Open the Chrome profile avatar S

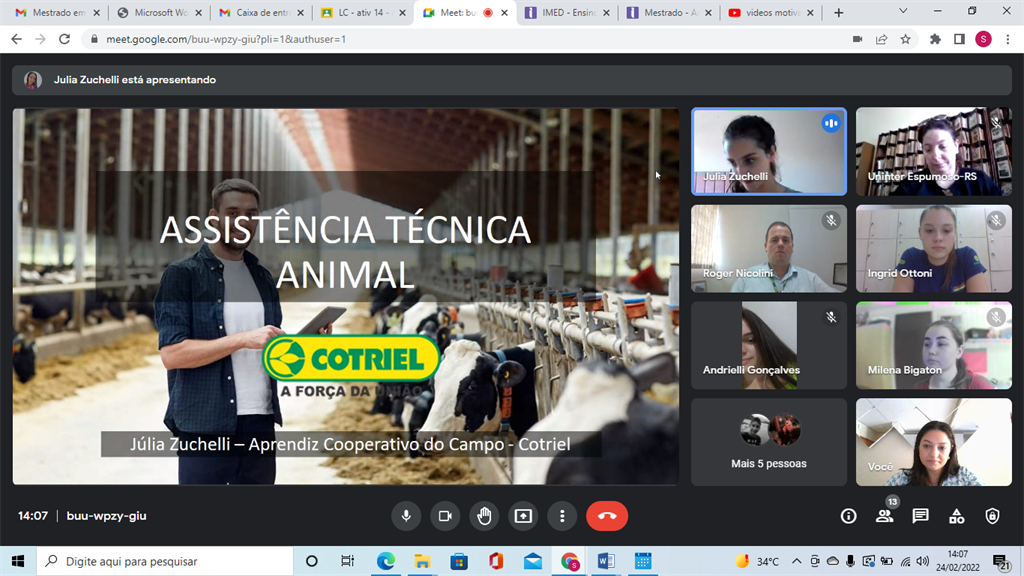click(984, 39)
